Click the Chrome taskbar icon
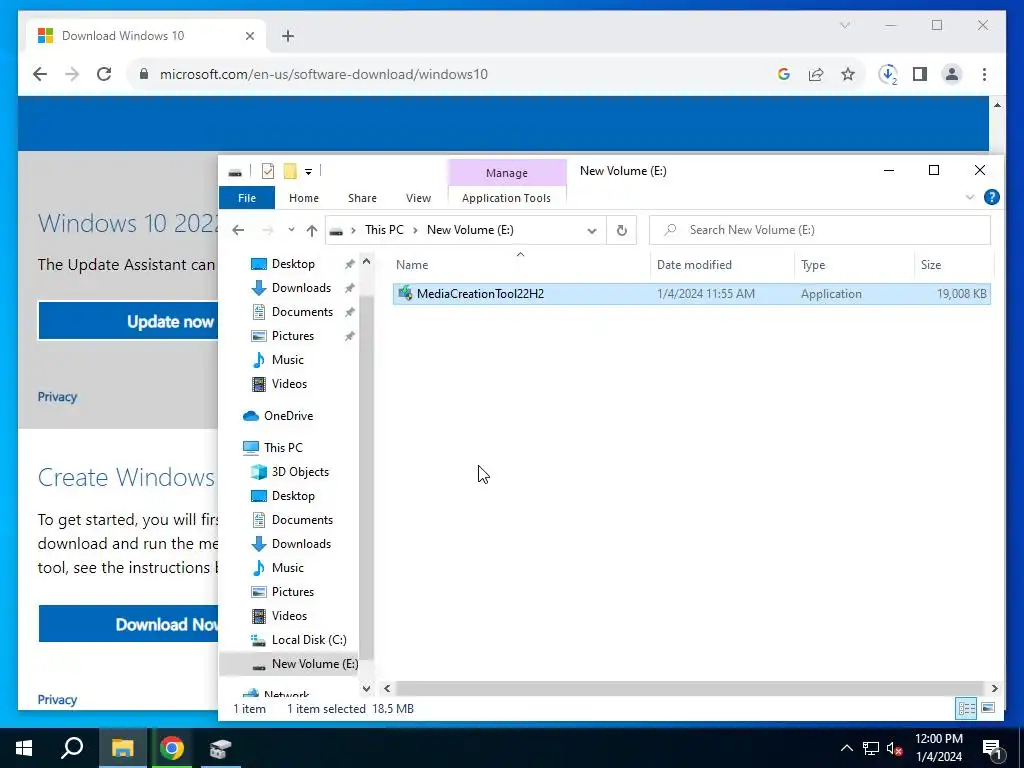1024x768 pixels. coord(172,748)
